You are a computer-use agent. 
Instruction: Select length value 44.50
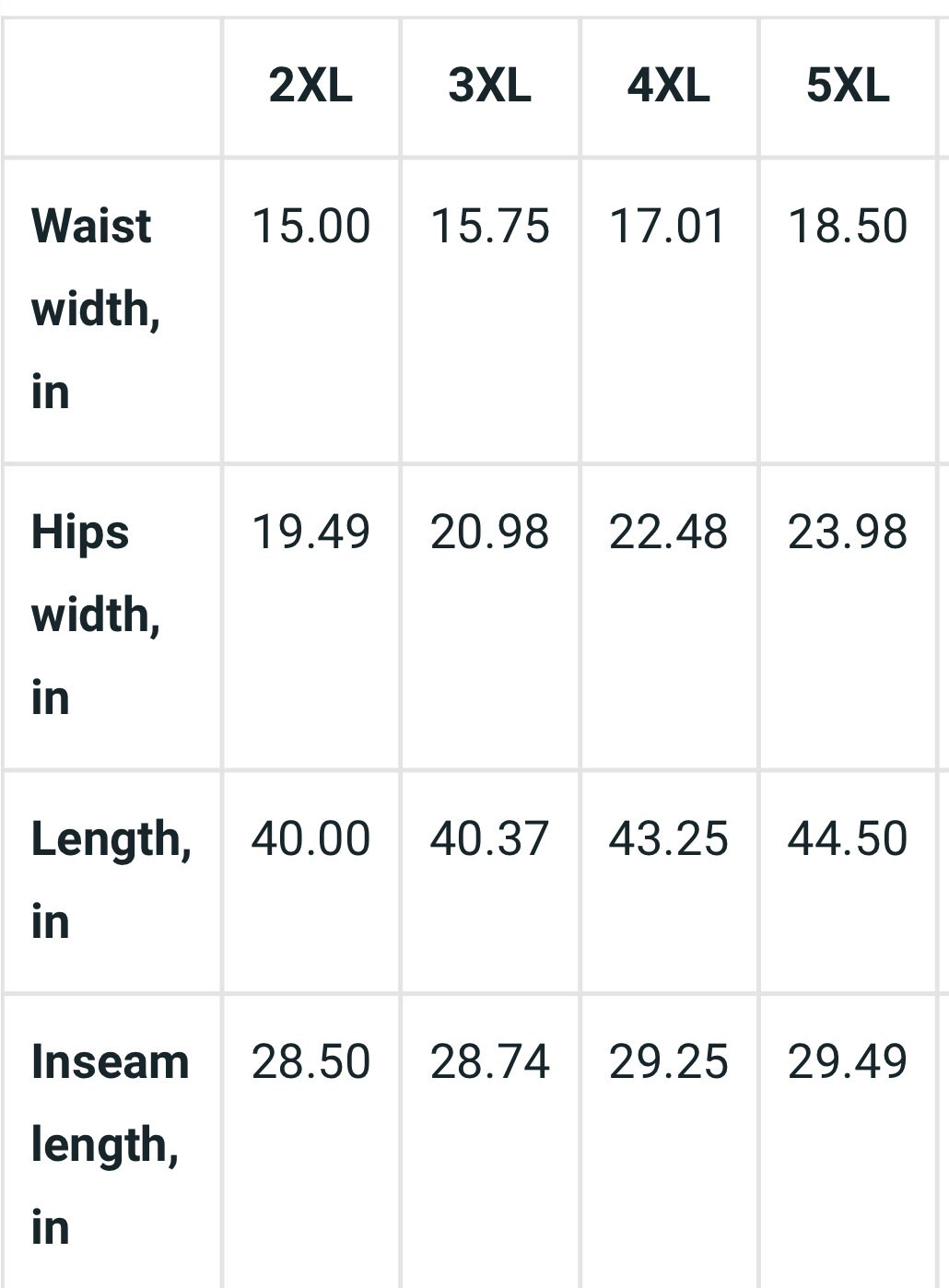(x=848, y=838)
